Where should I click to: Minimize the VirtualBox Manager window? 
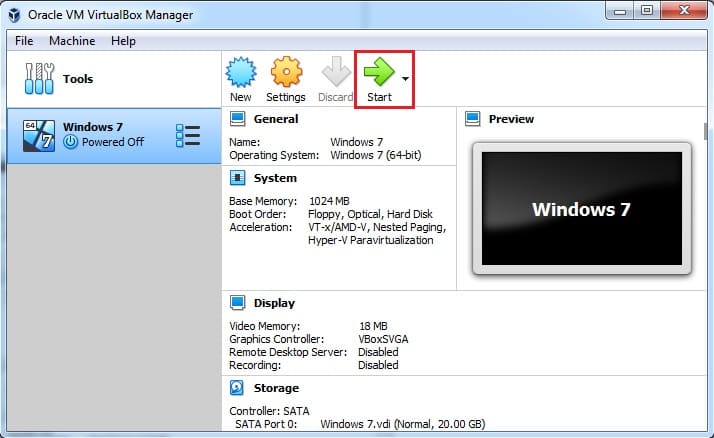[x=619, y=11]
